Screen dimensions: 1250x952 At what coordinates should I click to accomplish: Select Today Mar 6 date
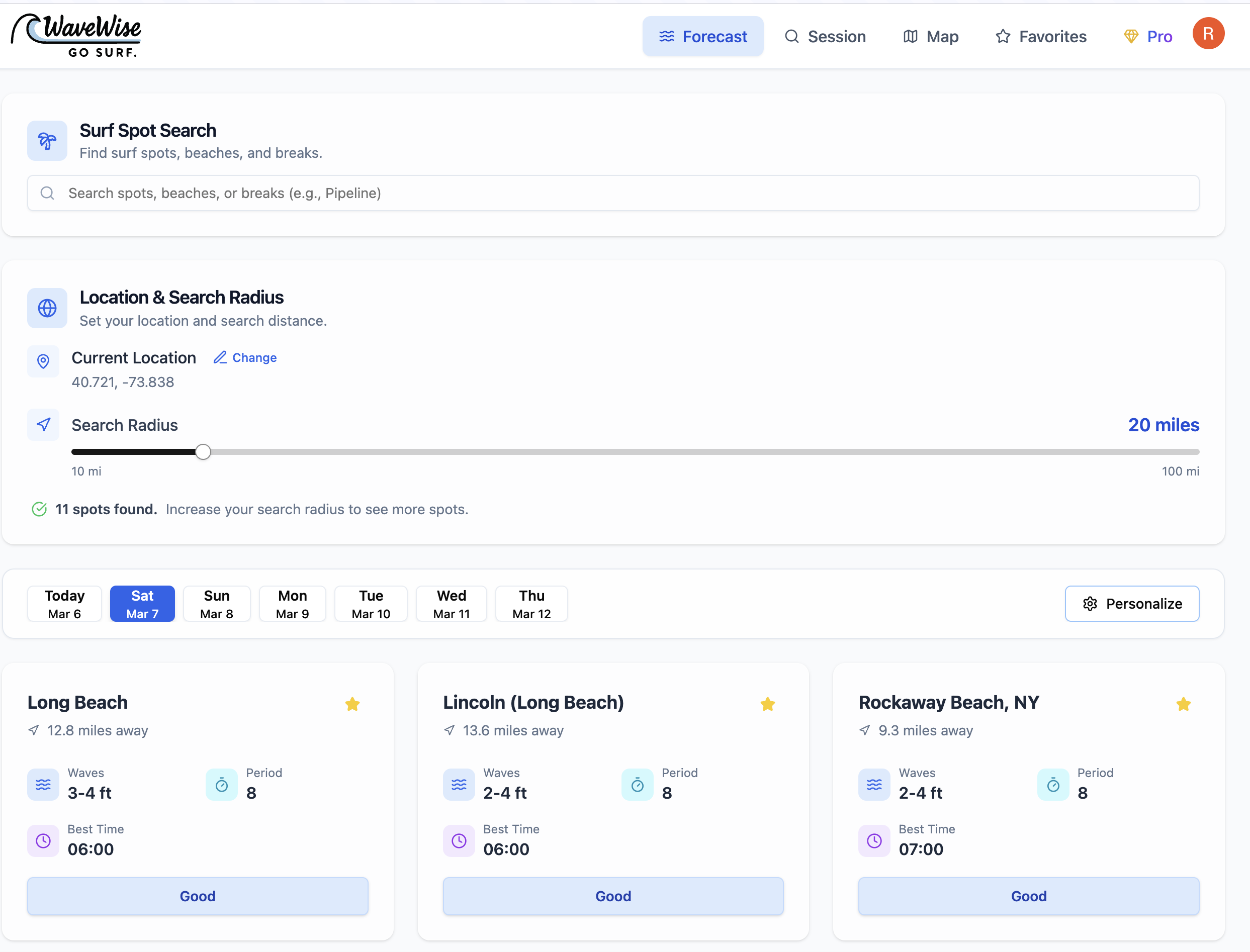pos(65,604)
